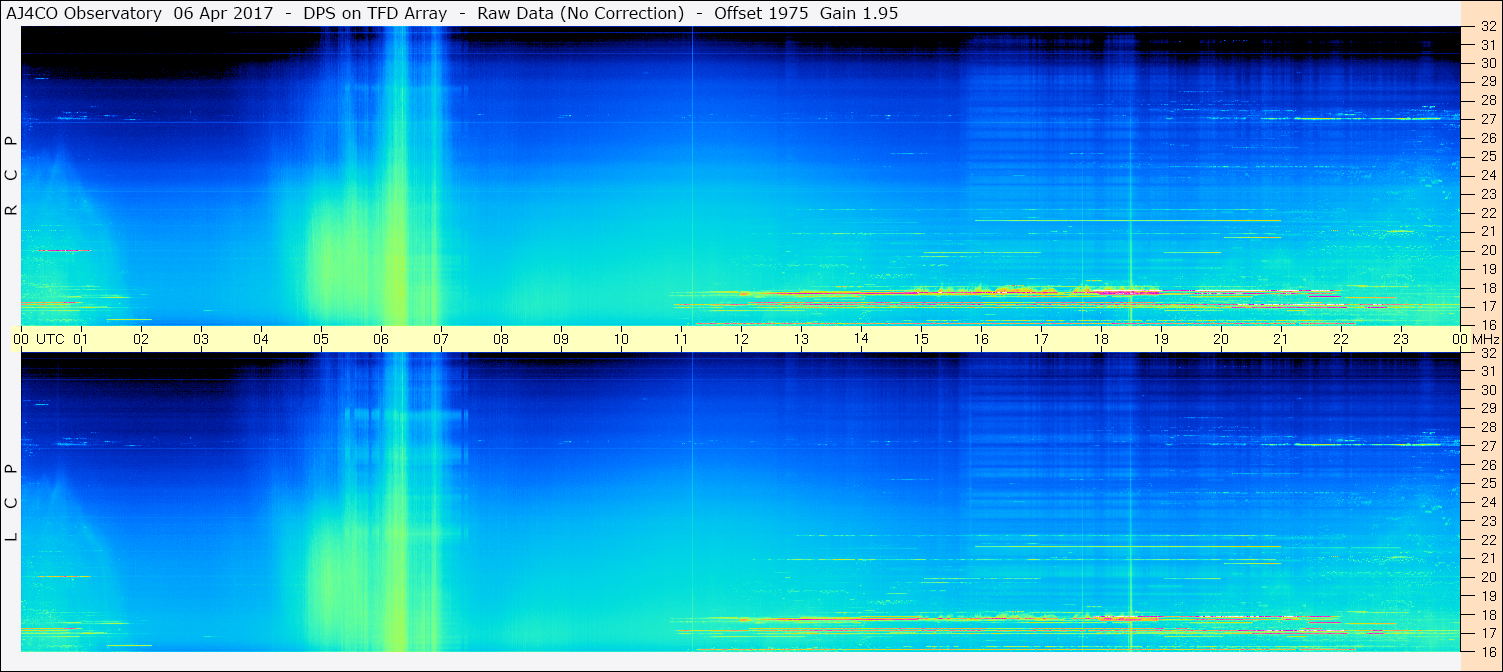1503x672 pixels.
Task: Click the 21 MHz label on LCP scale
Action: tap(1488, 558)
